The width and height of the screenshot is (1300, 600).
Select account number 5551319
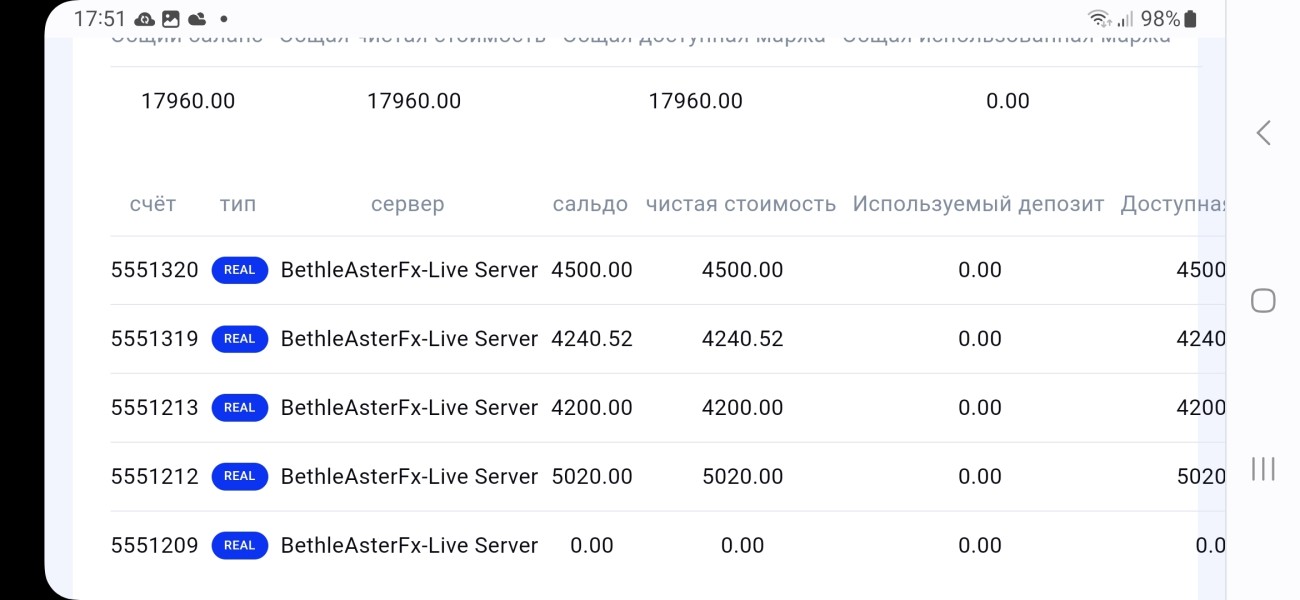[155, 339]
